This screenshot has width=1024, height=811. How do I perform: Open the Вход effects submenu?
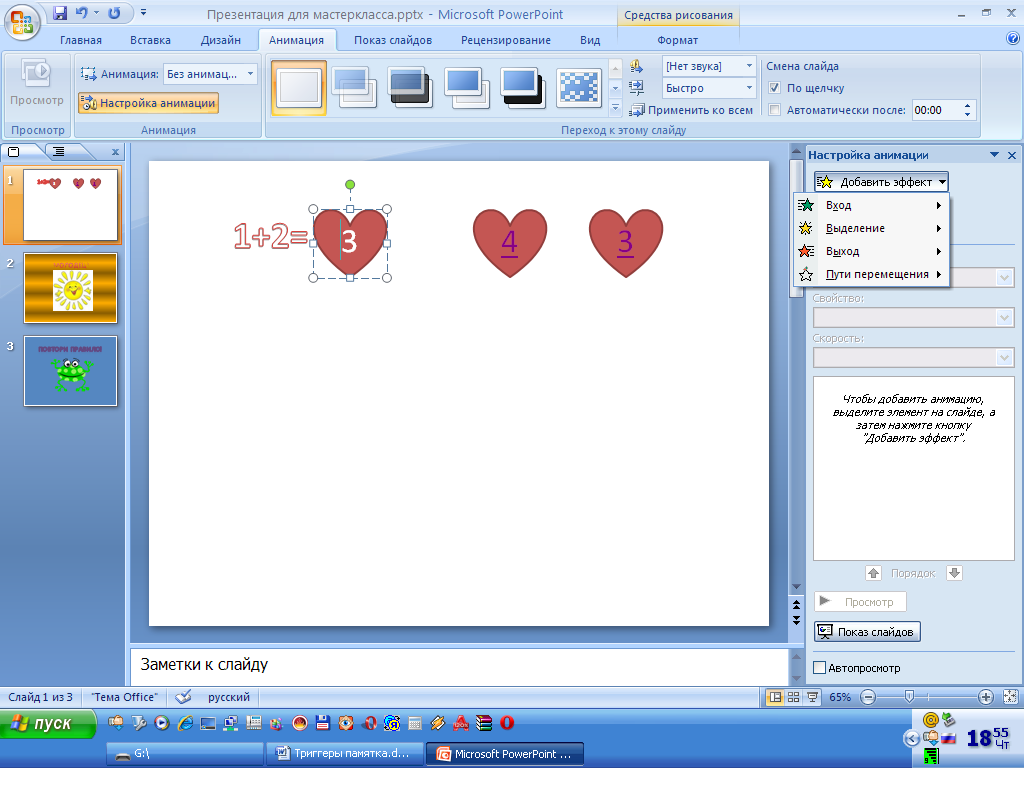[x=871, y=205]
